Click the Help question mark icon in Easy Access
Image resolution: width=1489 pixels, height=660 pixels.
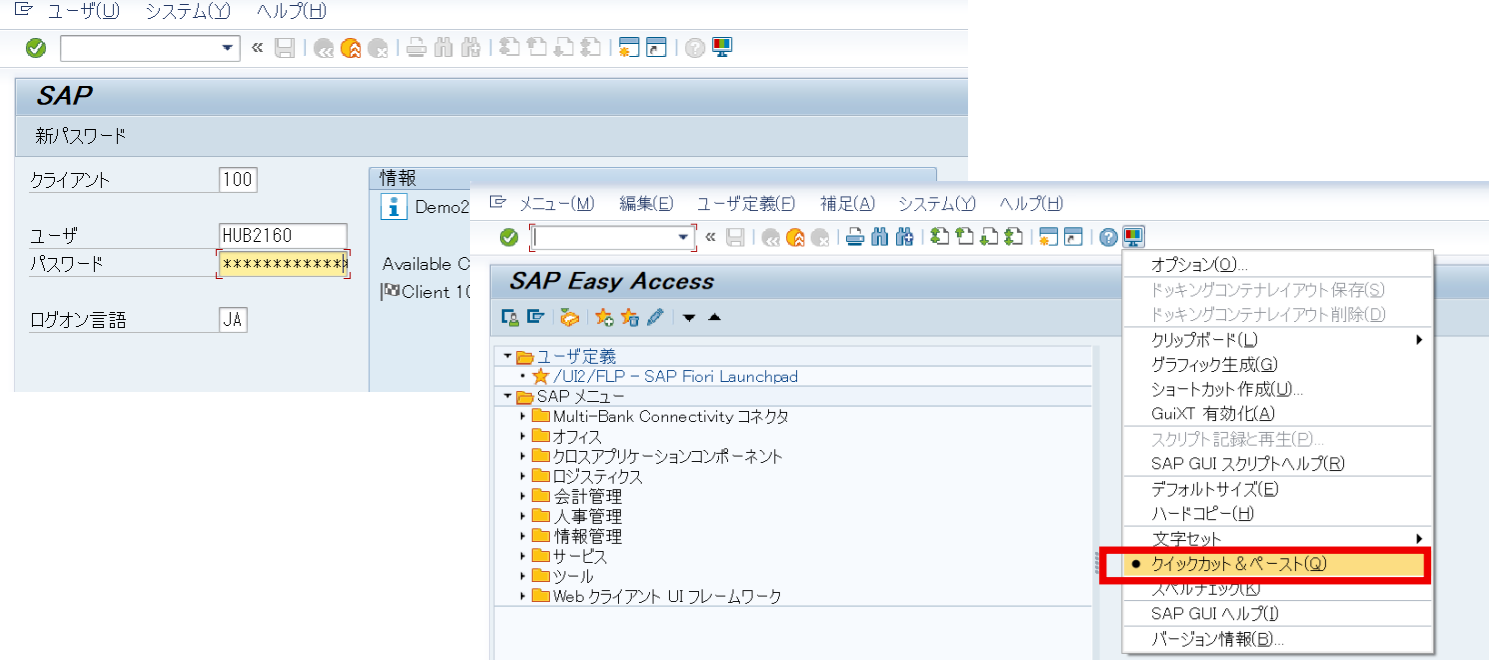click(x=1109, y=237)
